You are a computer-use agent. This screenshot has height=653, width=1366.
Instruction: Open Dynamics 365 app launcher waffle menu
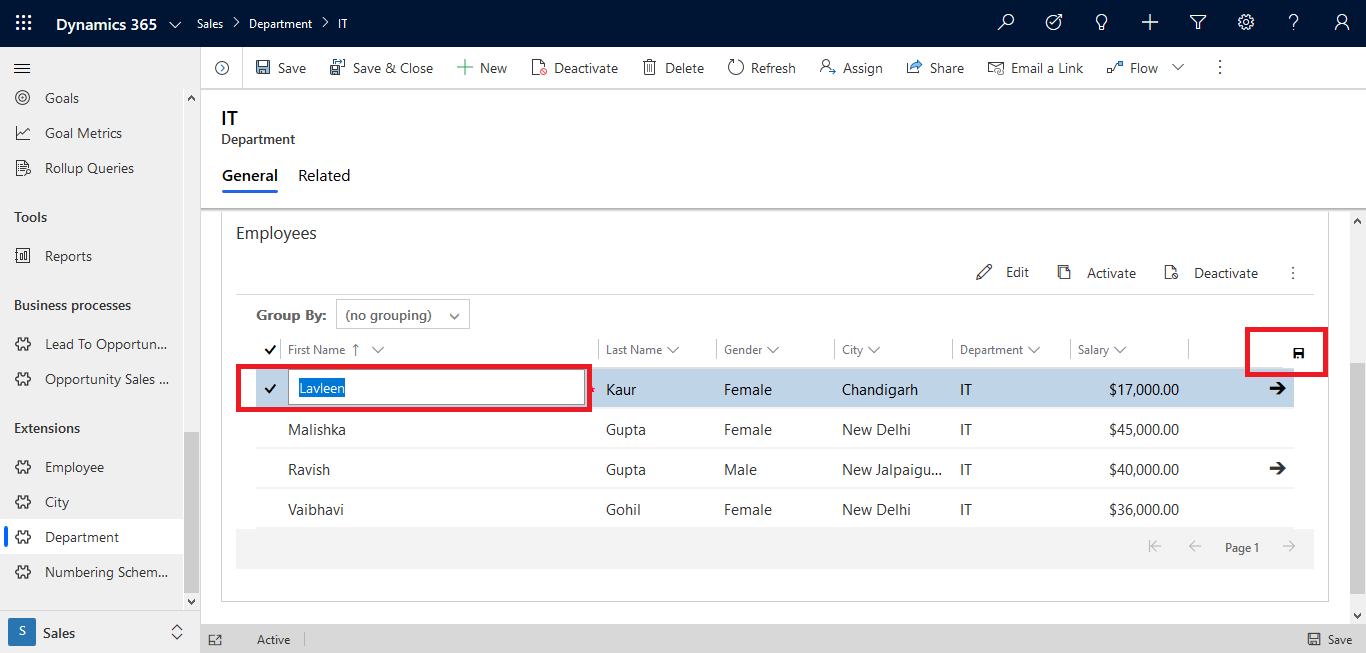click(x=22, y=22)
